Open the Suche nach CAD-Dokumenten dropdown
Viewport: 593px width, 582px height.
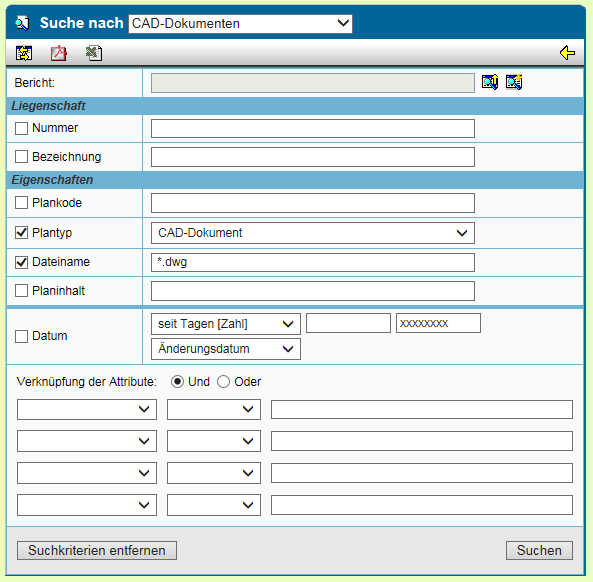tap(241, 23)
